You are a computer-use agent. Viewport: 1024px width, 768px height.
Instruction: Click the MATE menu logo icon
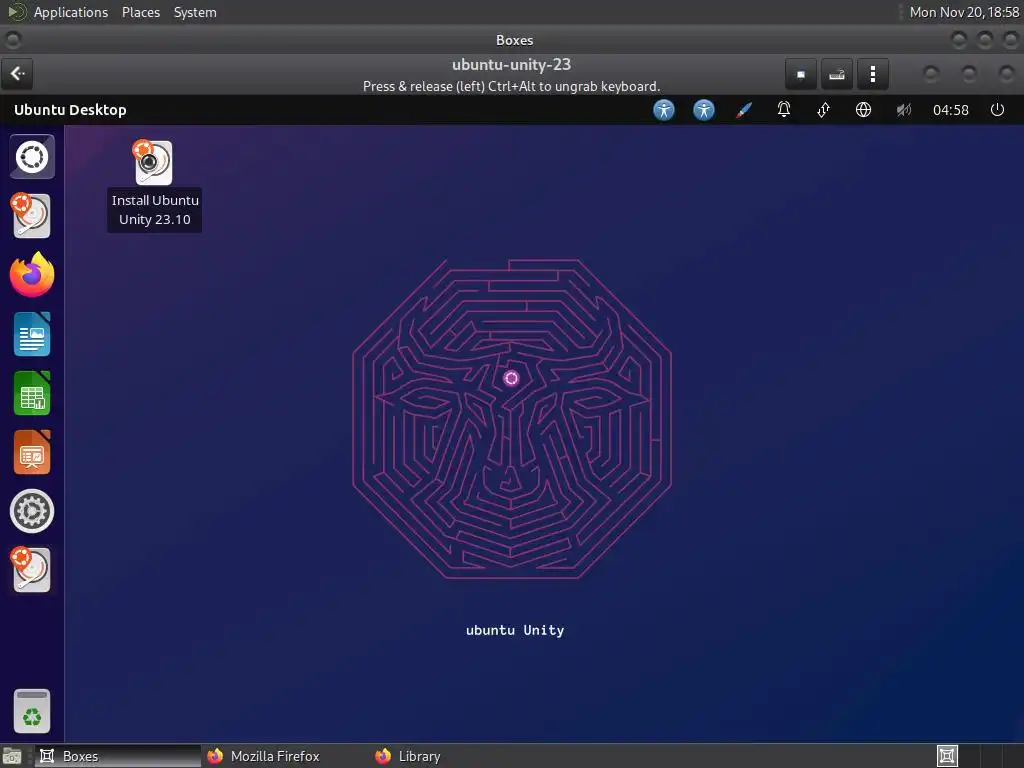click(x=16, y=12)
